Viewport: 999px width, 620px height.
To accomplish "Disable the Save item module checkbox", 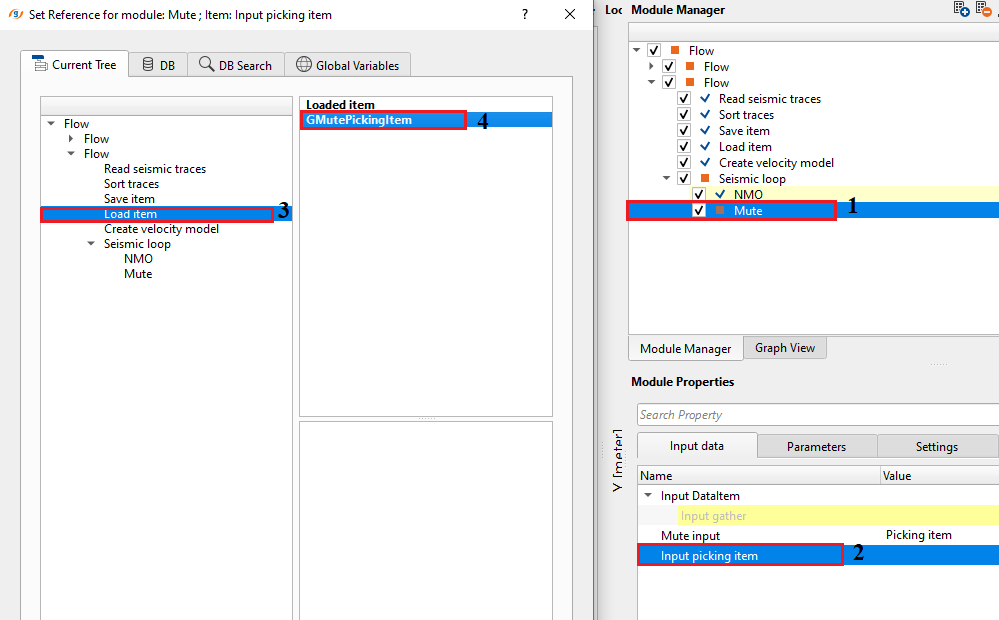I will 684,131.
